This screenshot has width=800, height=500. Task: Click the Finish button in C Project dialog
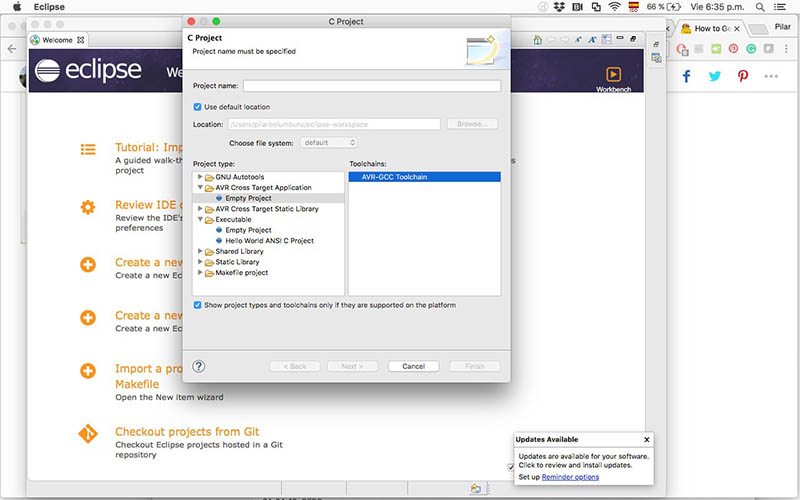pyautogui.click(x=474, y=366)
